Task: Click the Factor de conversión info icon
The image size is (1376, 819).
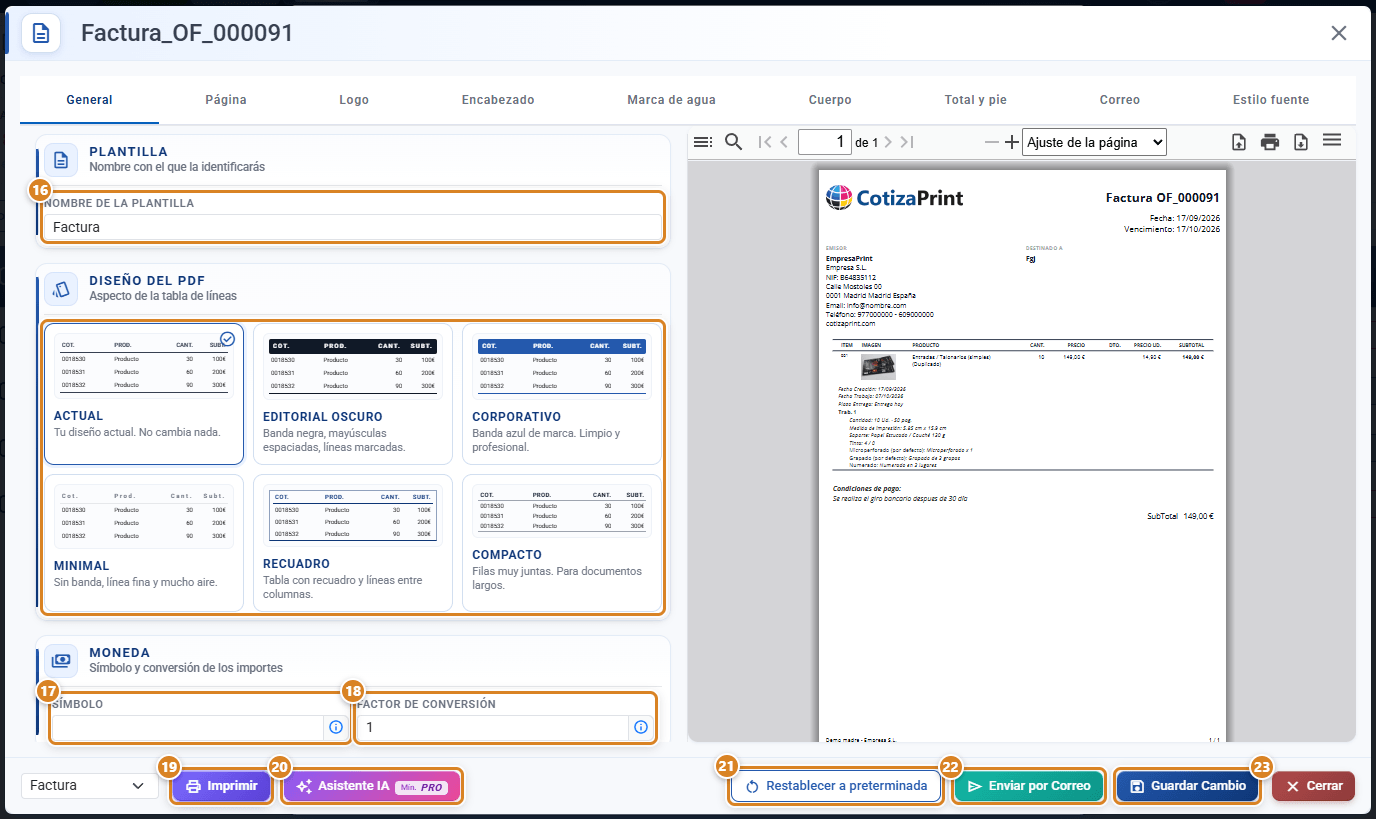Action: [641, 727]
